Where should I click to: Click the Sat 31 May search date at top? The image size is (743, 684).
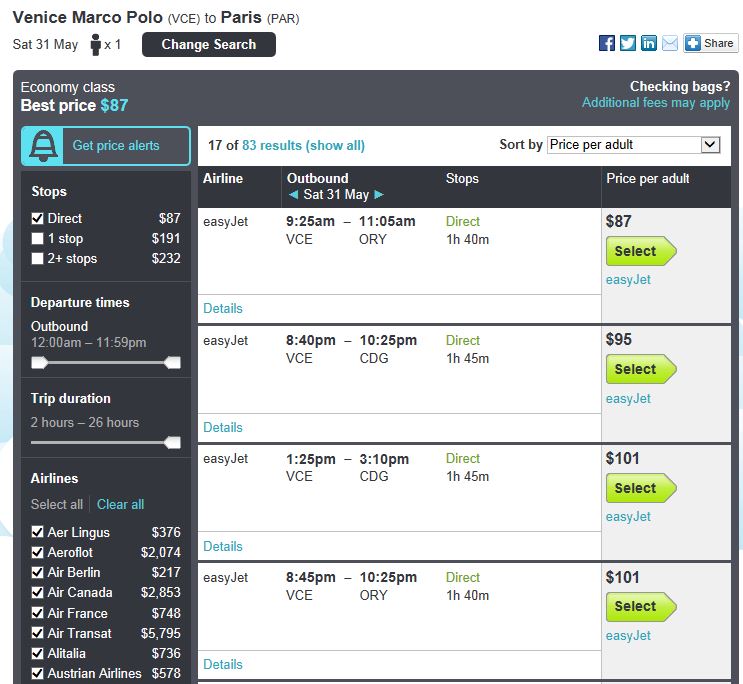tap(45, 45)
